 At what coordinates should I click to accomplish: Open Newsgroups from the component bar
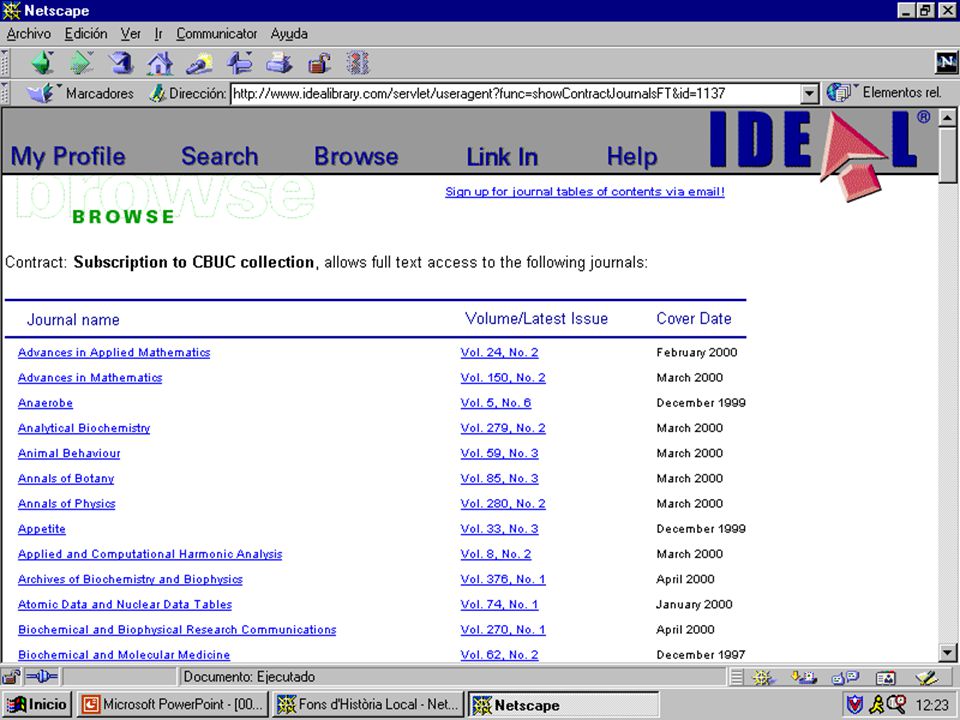pyautogui.click(x=845, y=678)
